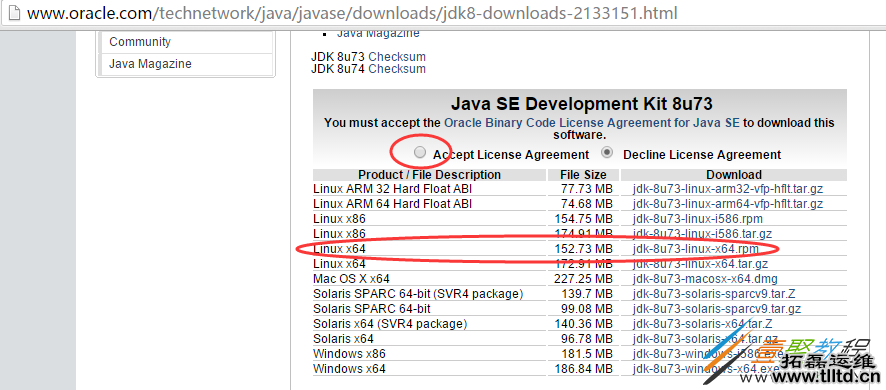This screenshot has width=886, height=390.
Task: Click the Product / File Description header
Action: (x=429, y=175)
